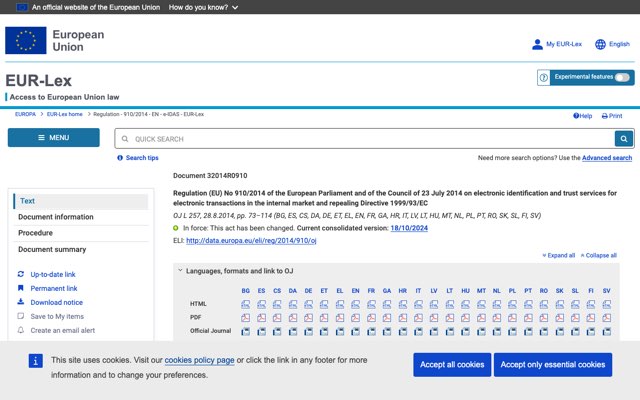Click the EL language column header
Viewport: 640px width, 400px height.
click(340, 291)
